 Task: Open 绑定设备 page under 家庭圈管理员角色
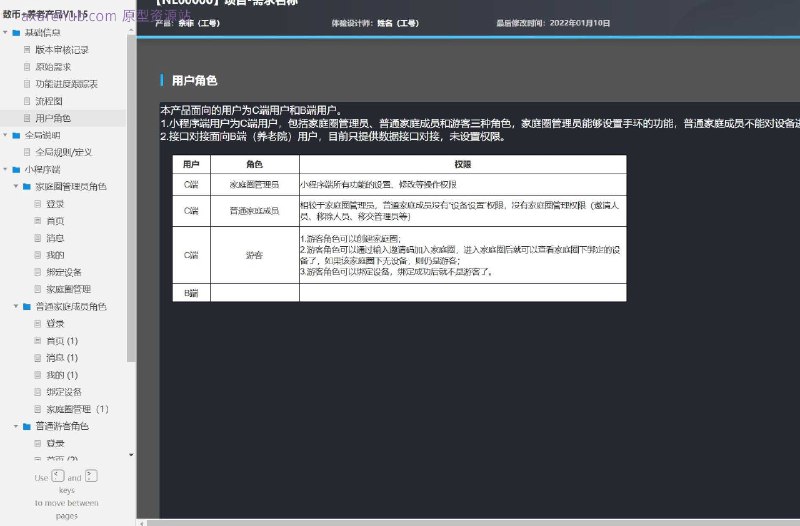point(64,272)
